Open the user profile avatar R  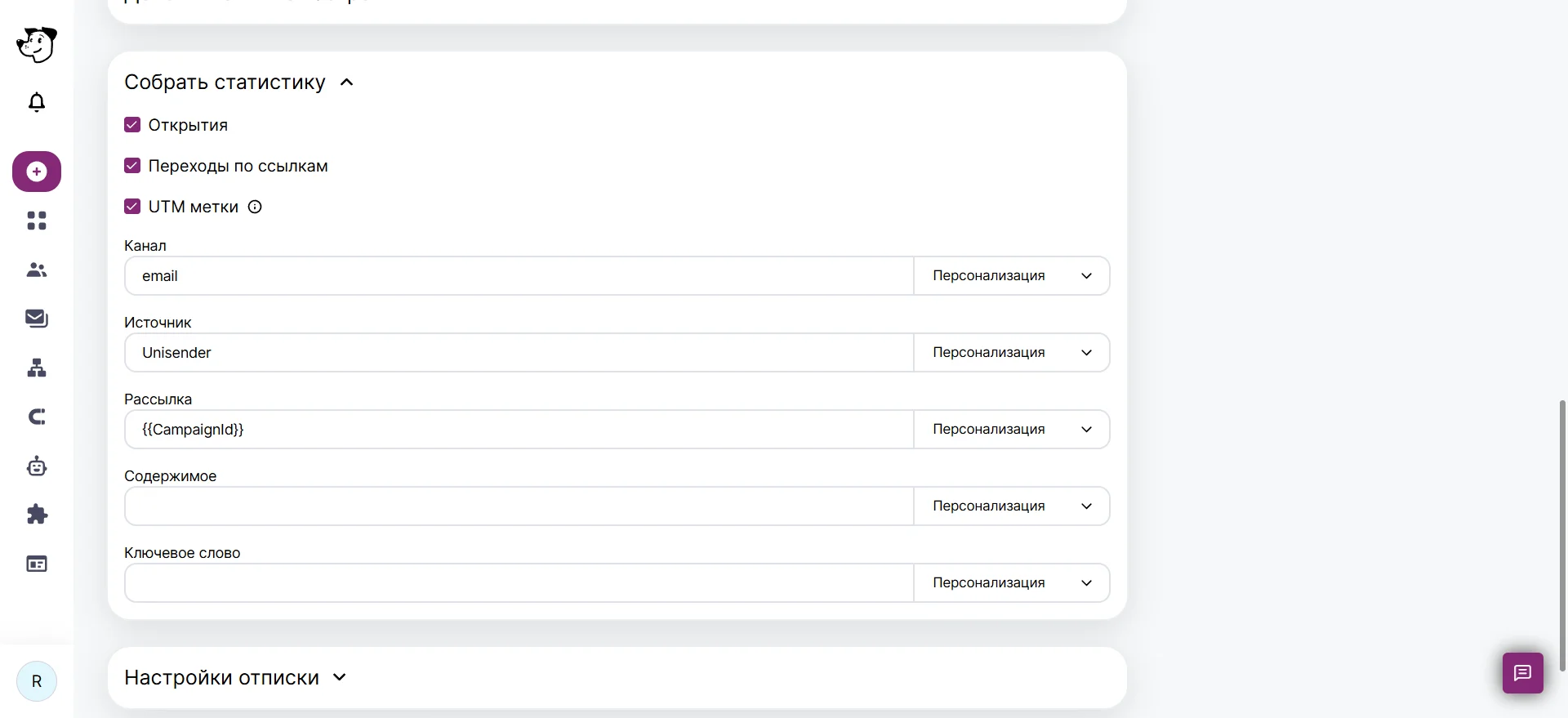click(37, 681)
